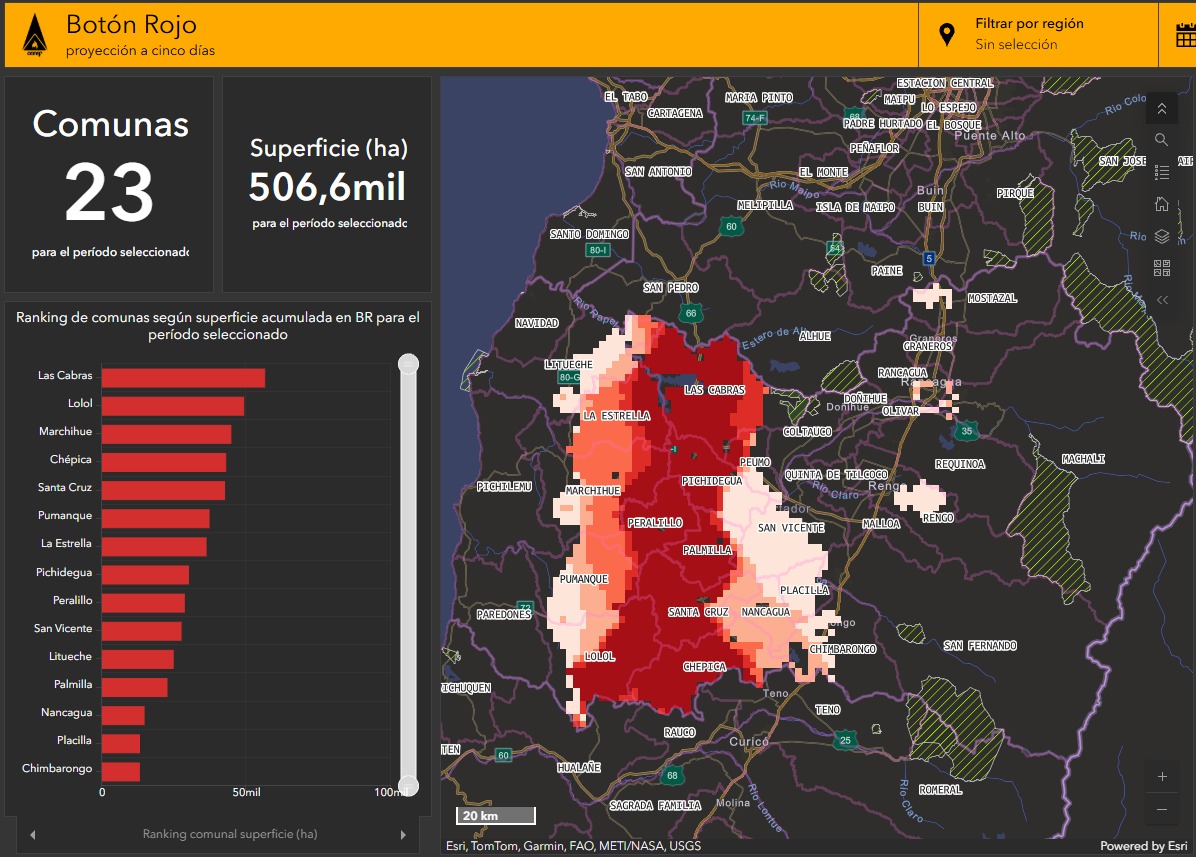Click the calendar date filter icon
The image size is (1196, 857).
click(1185, 35)
